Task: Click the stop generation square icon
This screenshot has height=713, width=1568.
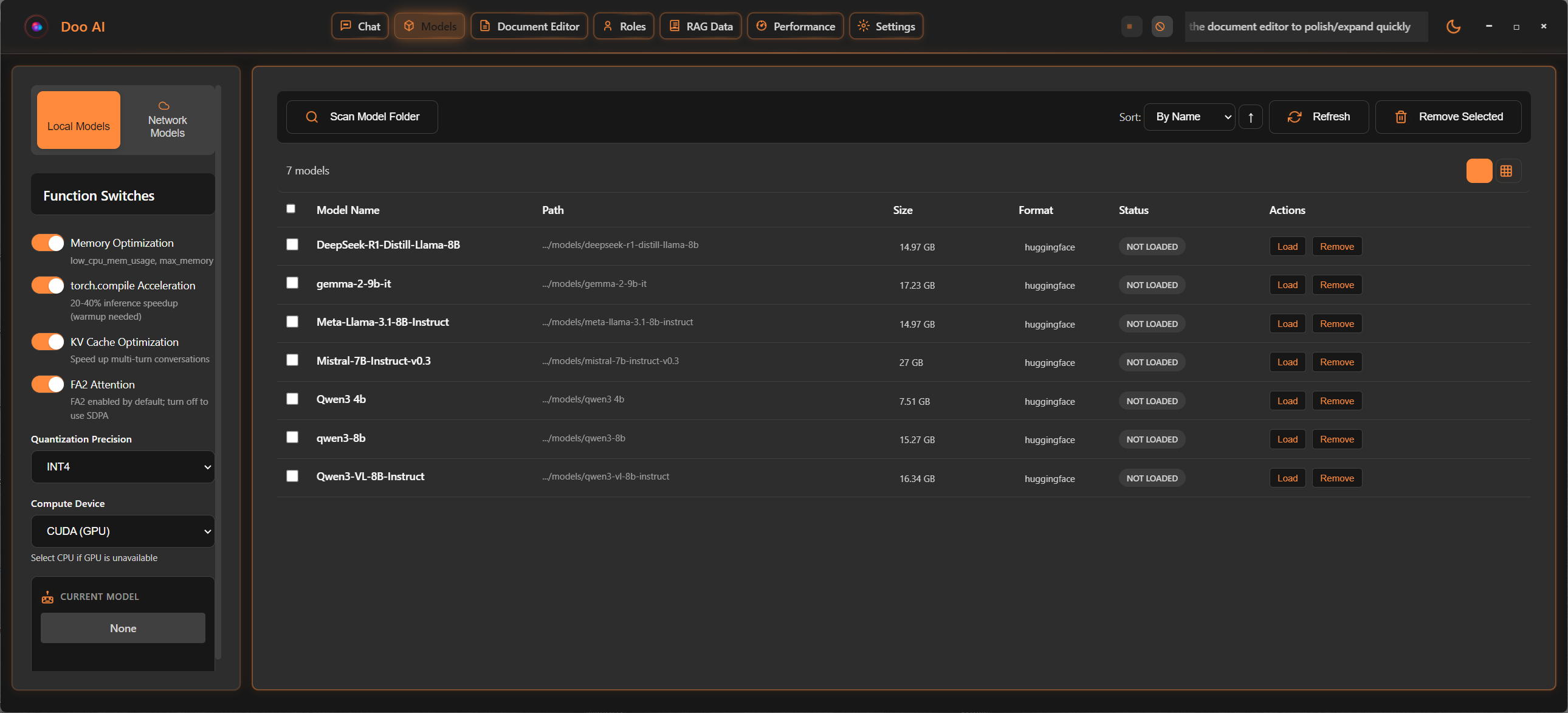Action: click(x=1130, y=26)
